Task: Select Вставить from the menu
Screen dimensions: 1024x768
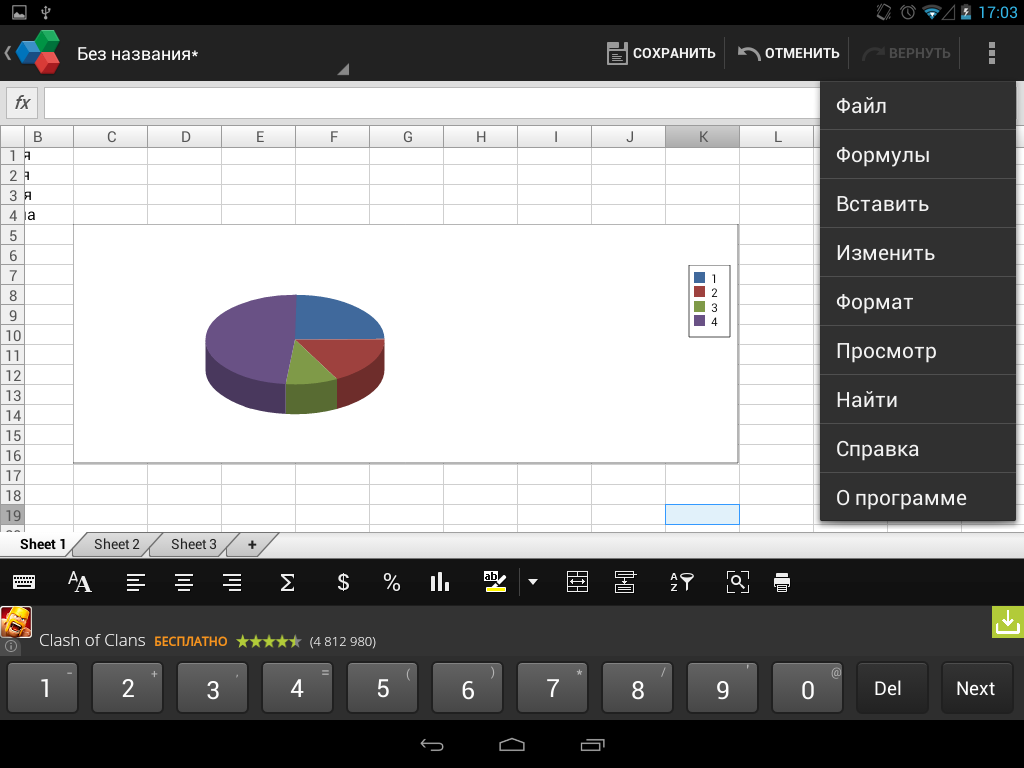Action: [x=882, y=204]
